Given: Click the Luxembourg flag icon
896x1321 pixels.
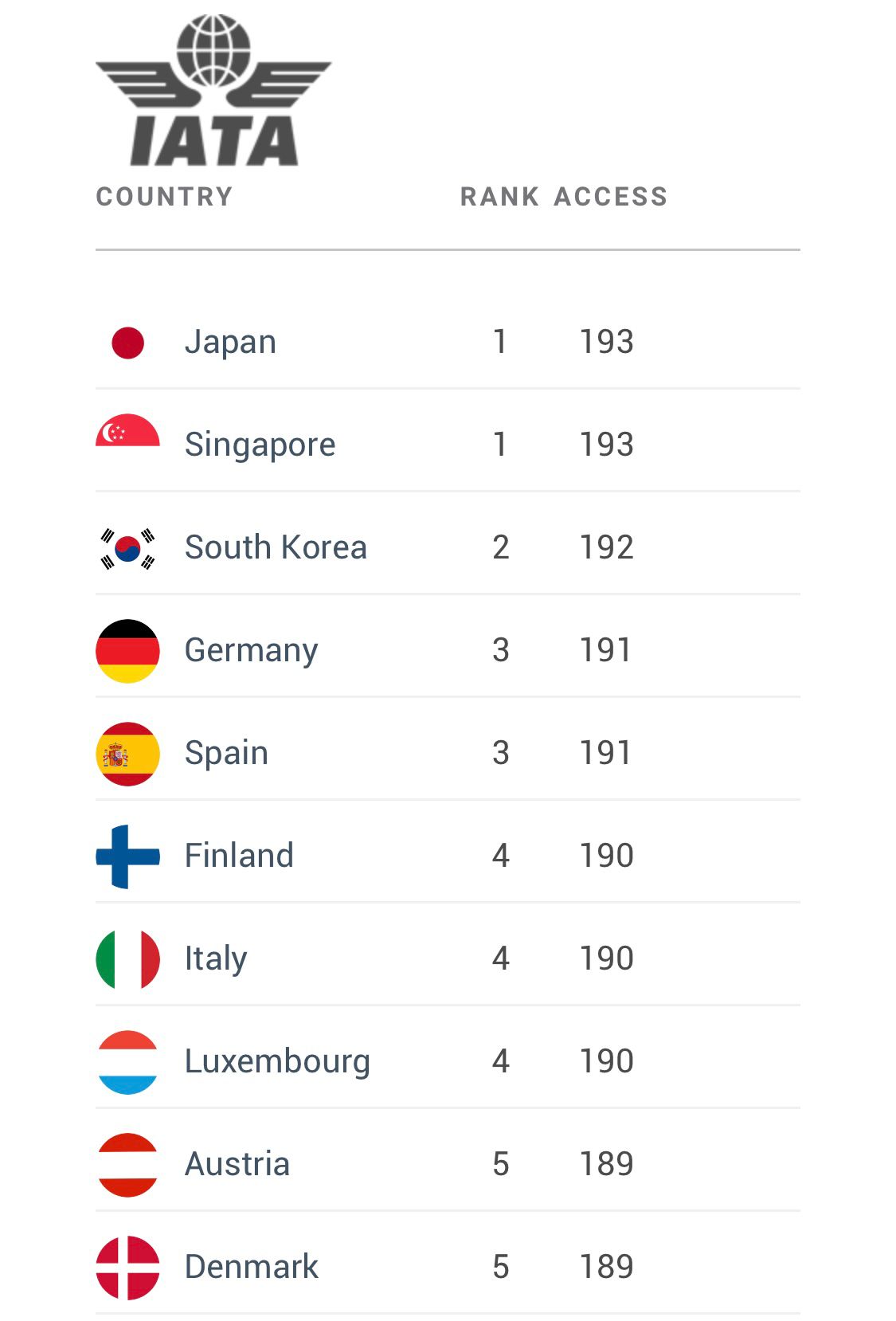Looking at the screenshot, I should pos(127,1062).
